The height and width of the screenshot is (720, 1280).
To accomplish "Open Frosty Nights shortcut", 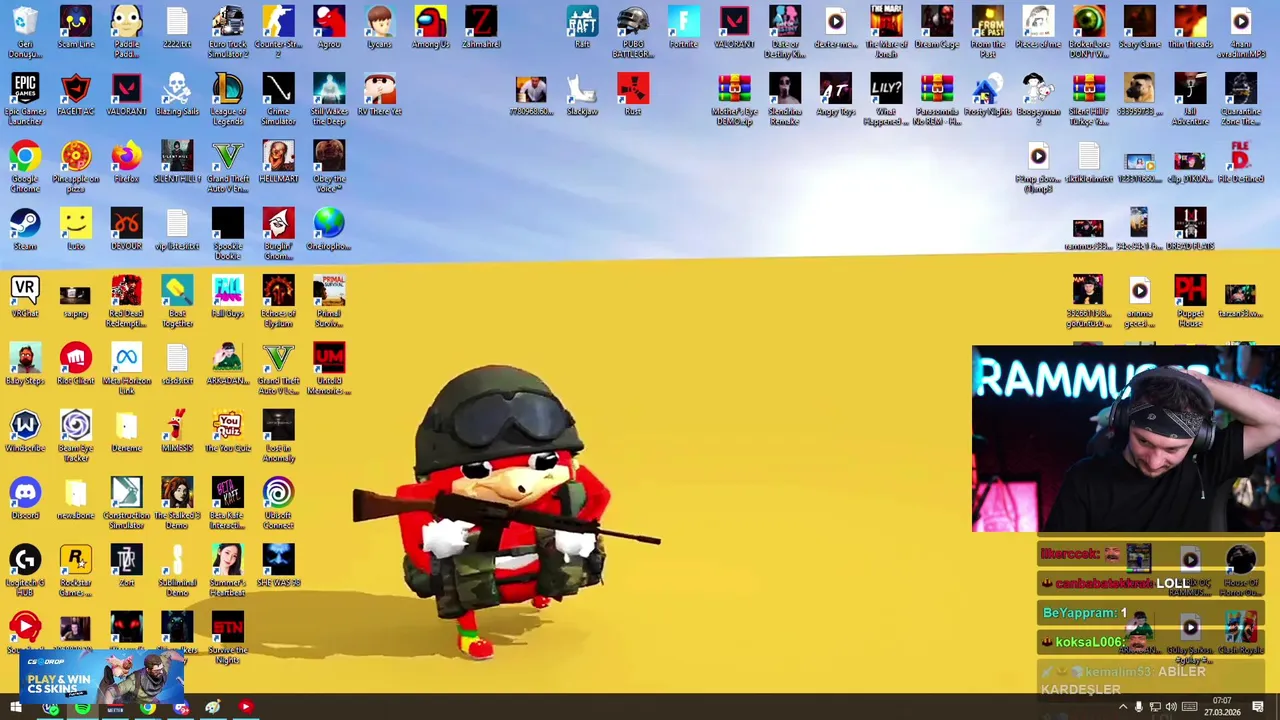I will pos(987,95).
